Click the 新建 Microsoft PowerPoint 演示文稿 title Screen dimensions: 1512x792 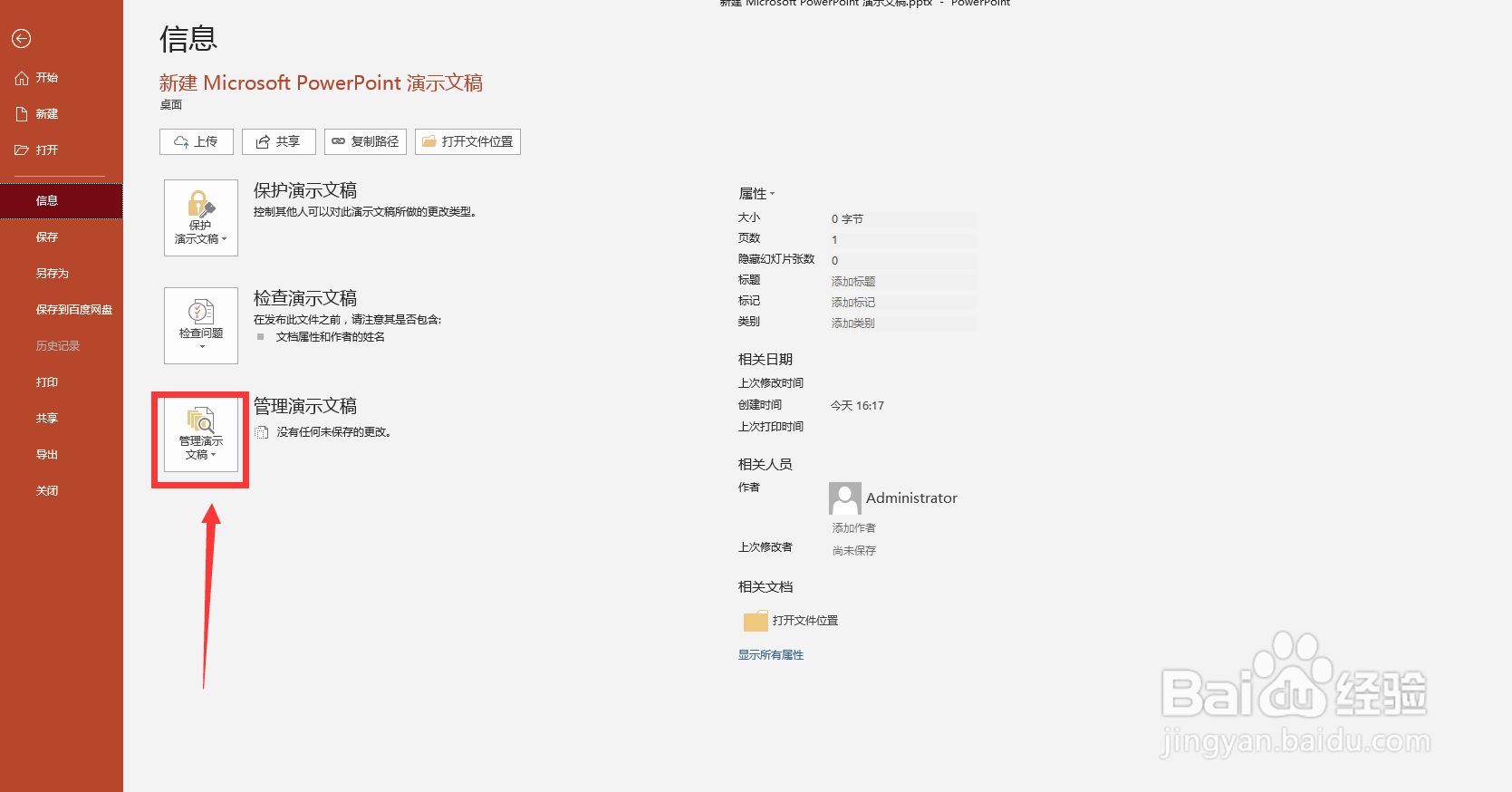pos(321,83)
